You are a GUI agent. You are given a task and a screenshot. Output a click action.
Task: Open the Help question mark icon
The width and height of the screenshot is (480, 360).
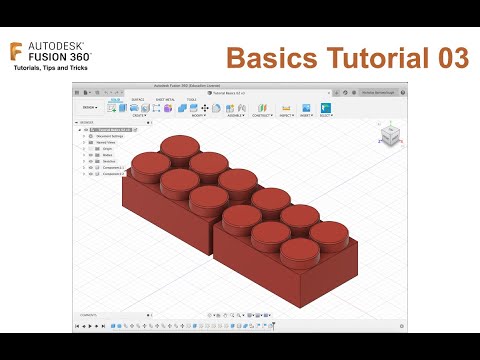pos(403,93)
